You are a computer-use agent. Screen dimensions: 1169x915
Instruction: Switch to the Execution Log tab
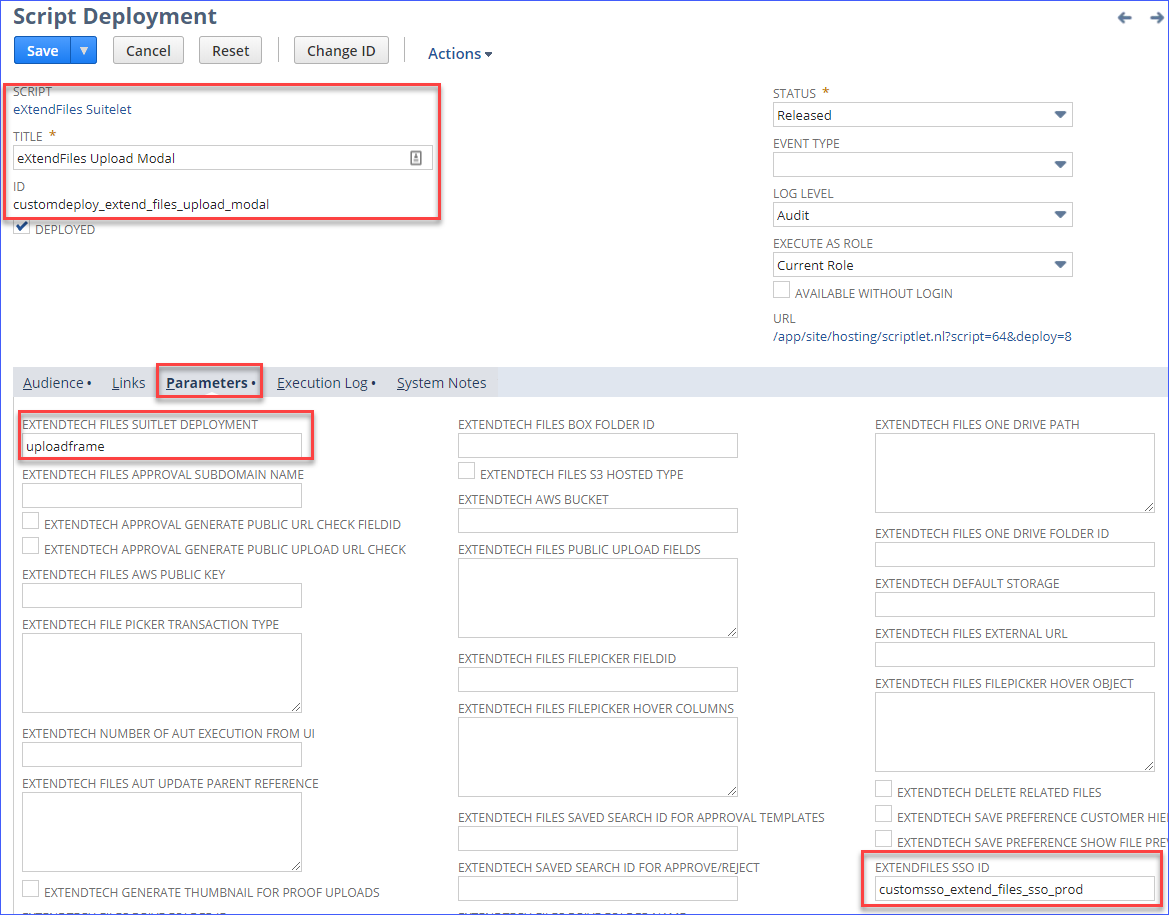pos(322,382)
